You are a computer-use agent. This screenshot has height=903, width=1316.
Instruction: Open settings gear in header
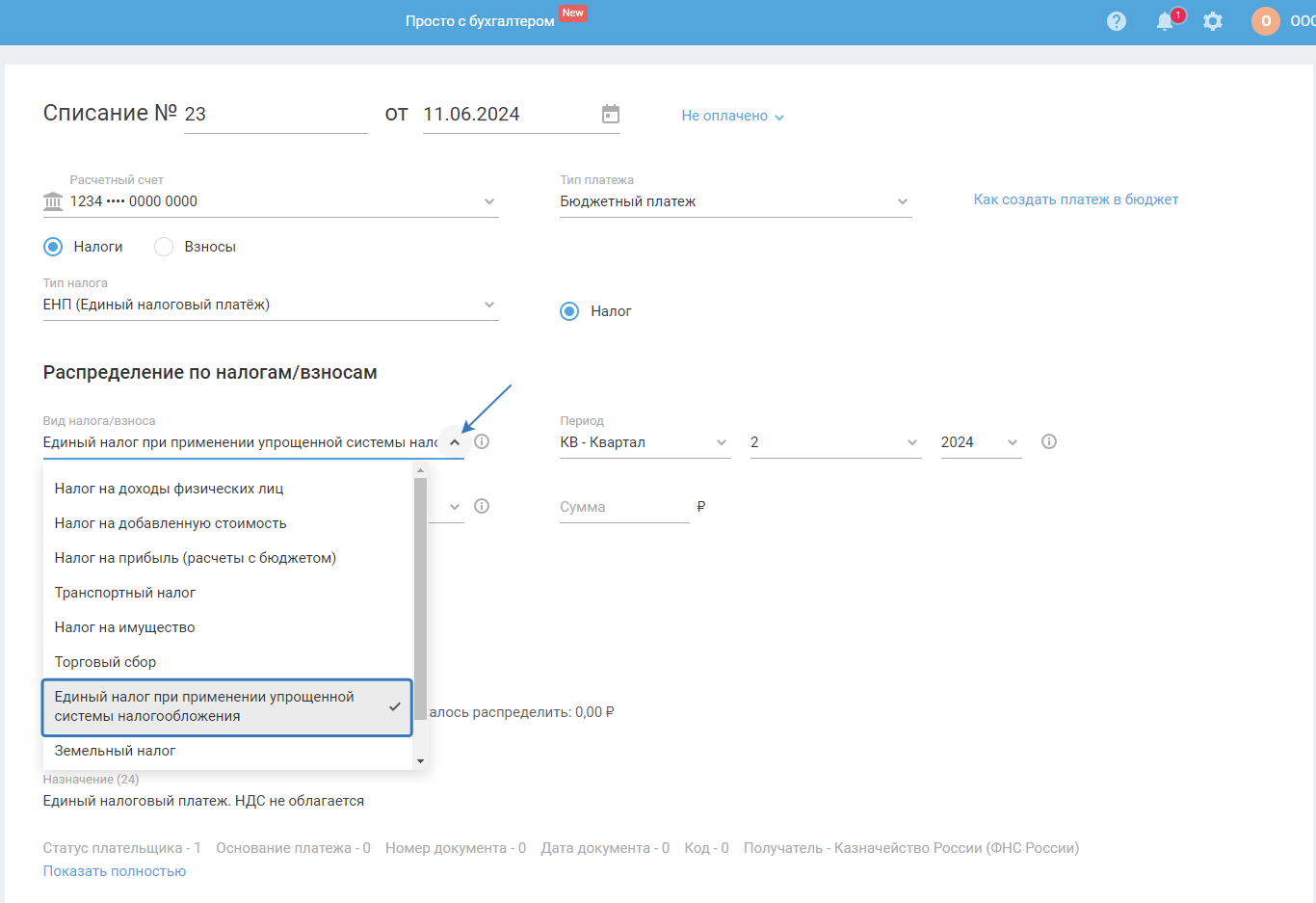tap(1213, 21)
